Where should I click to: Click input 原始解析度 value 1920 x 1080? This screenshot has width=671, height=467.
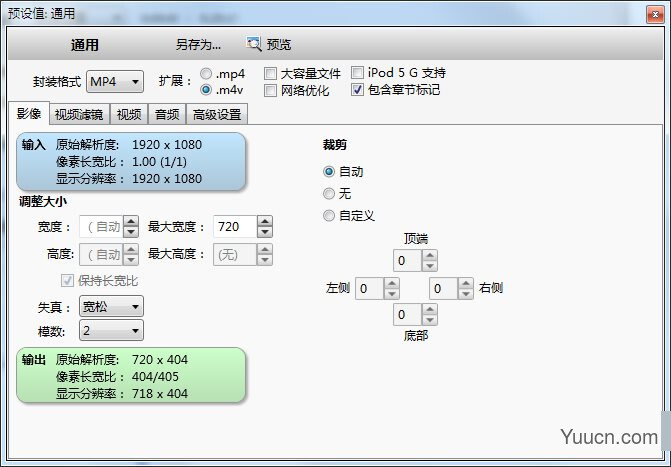click(x=167, y=145)
